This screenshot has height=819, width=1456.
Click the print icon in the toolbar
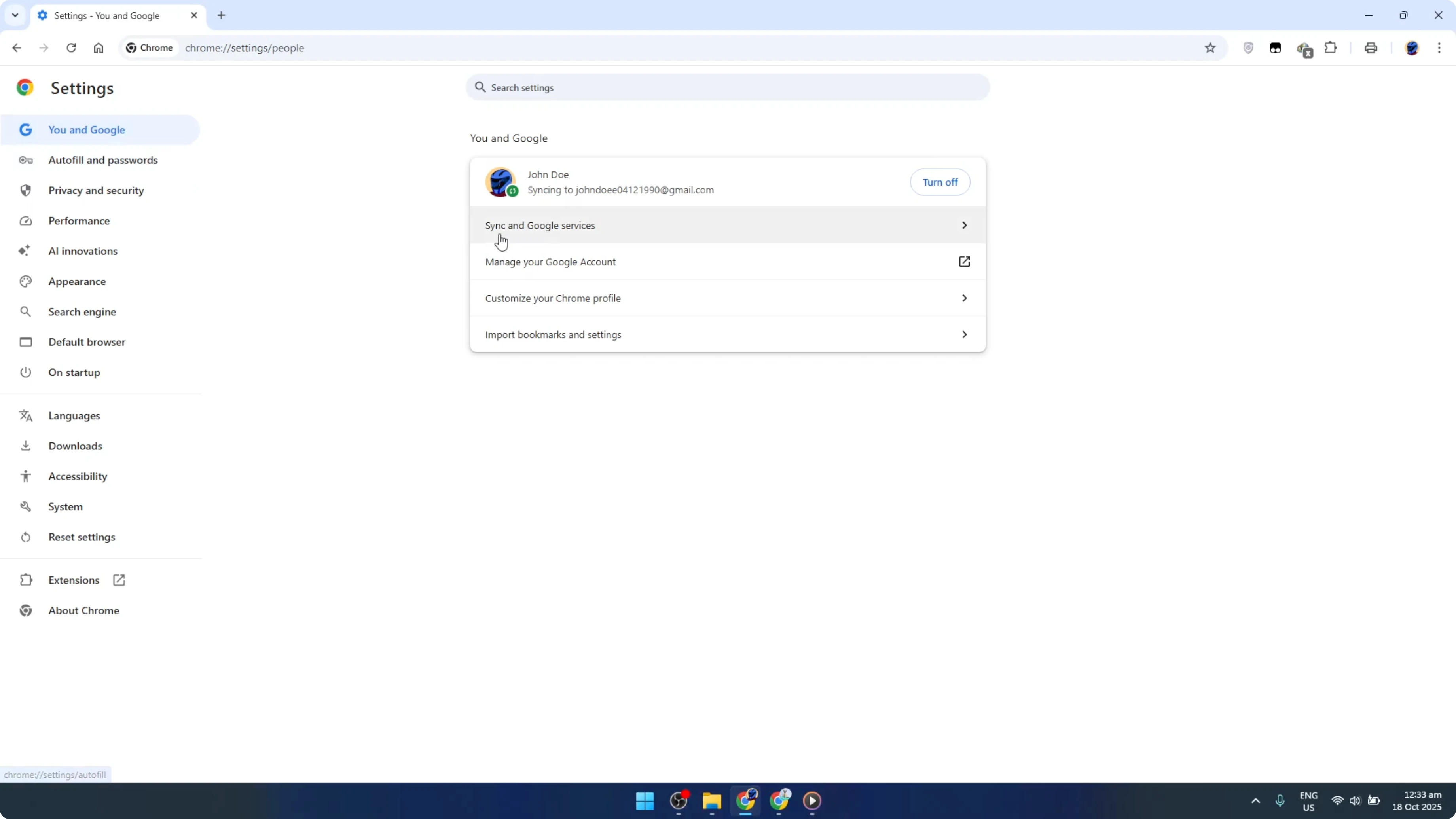click(x=1371, y=48)
